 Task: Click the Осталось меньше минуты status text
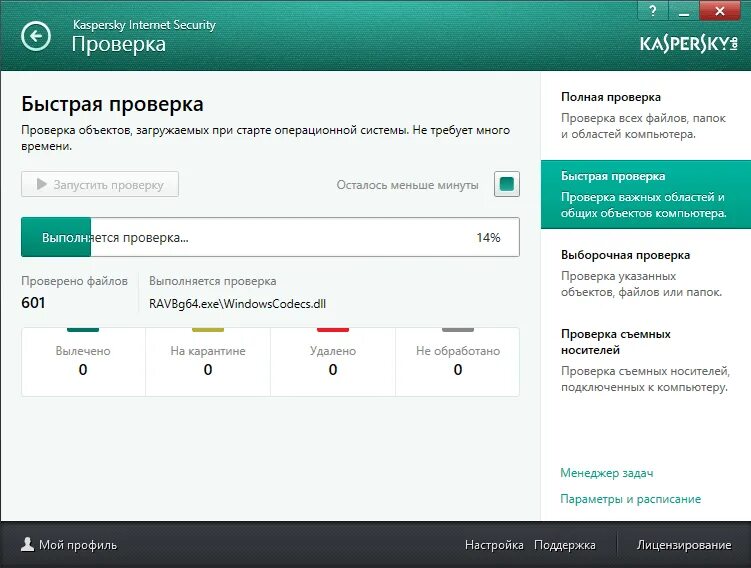408,185
